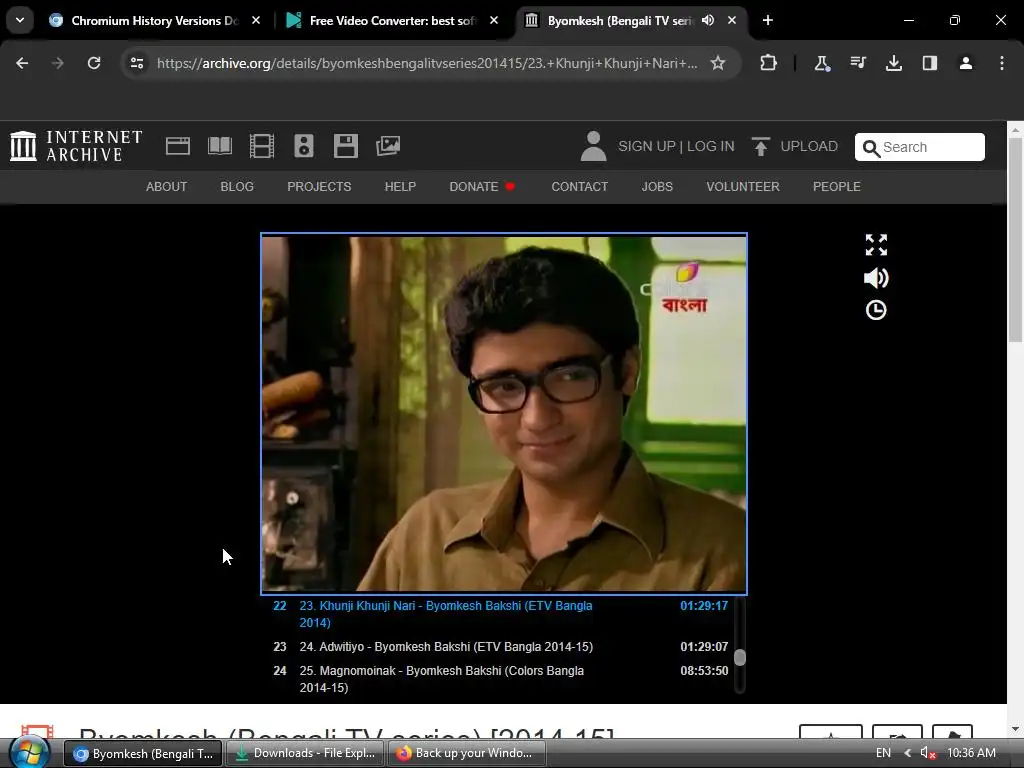1024x768 pixels.
Task: Switch to Free Video Converter tab
Action: (392, 20)
